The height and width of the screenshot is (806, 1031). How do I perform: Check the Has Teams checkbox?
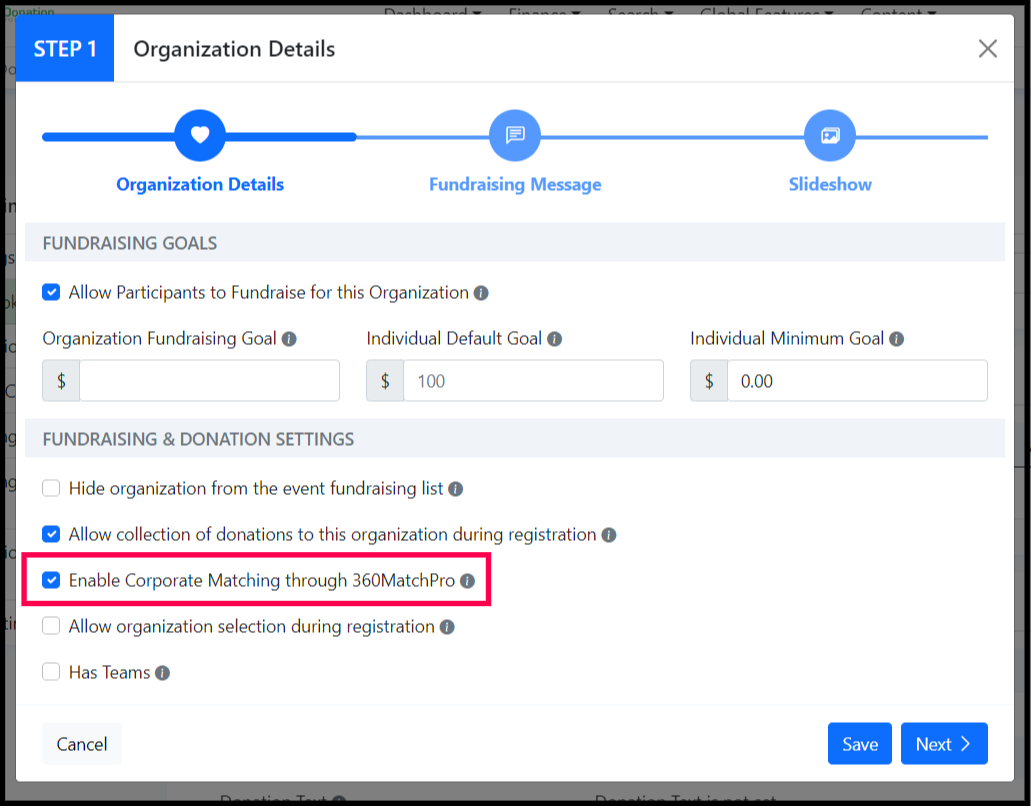51,673
